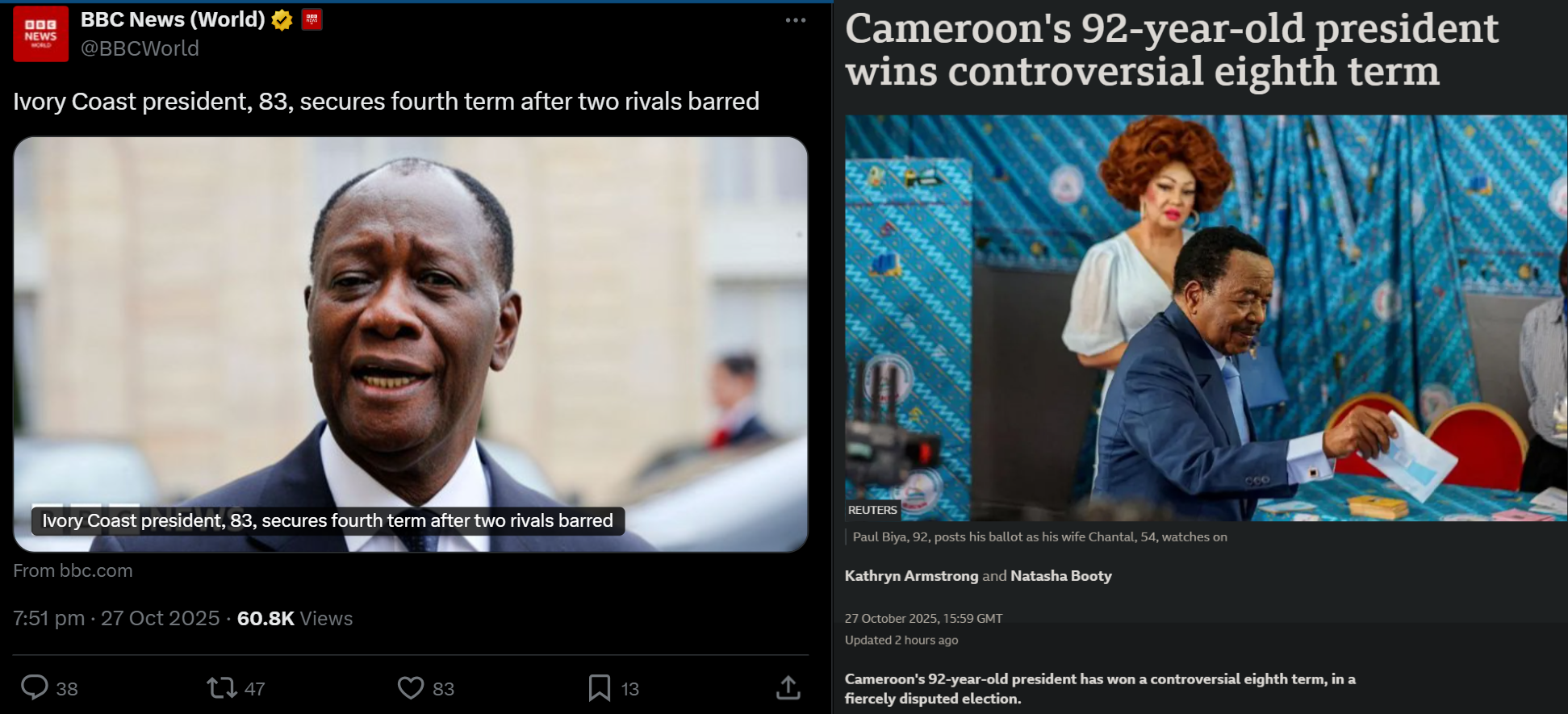Repost the tweet using the retweet icon
The width and height of the screenshot is (1568, 714).
(x=221, y=687)
